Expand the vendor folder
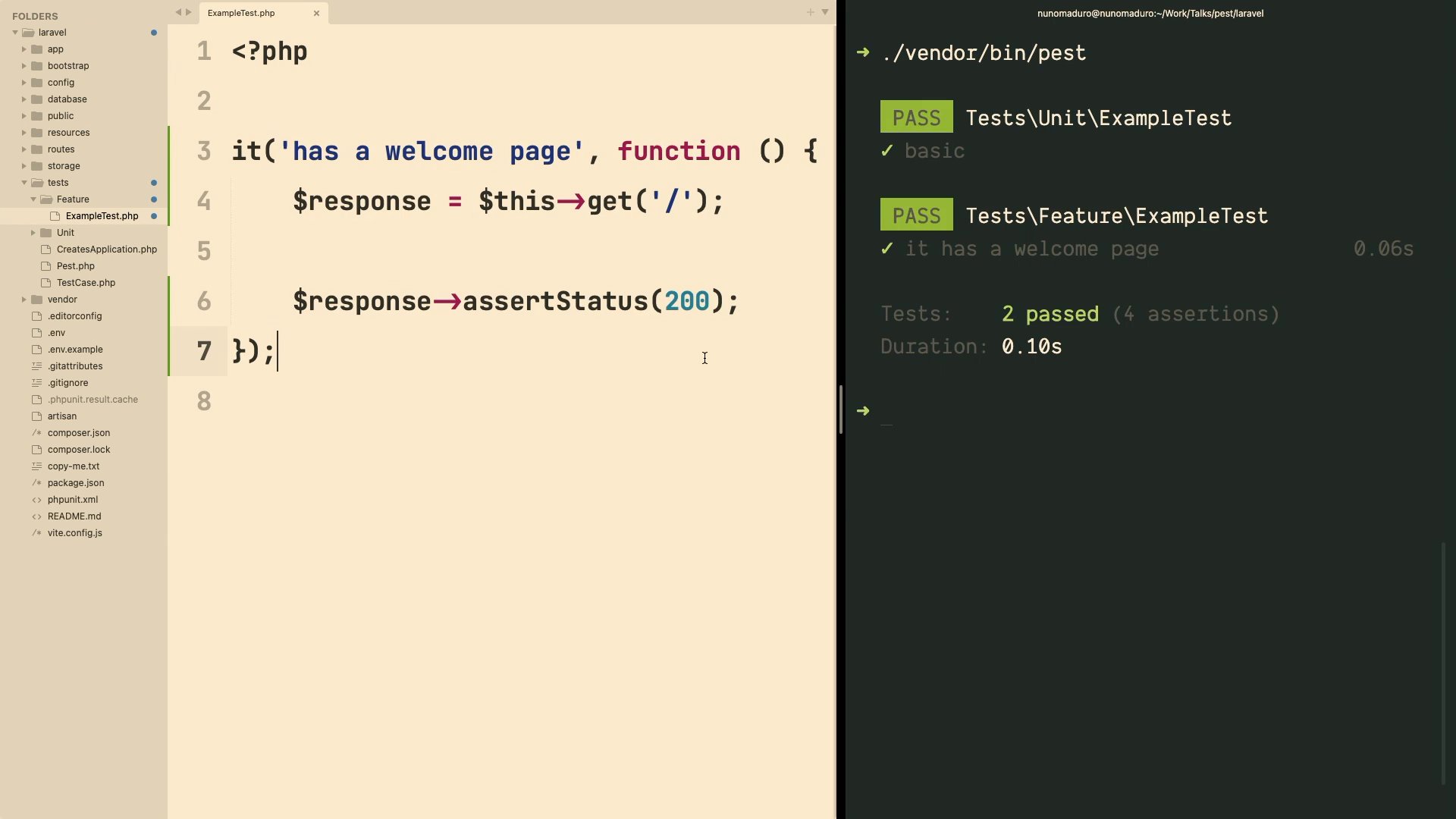The image size is (1456, 819). point(24,300)
